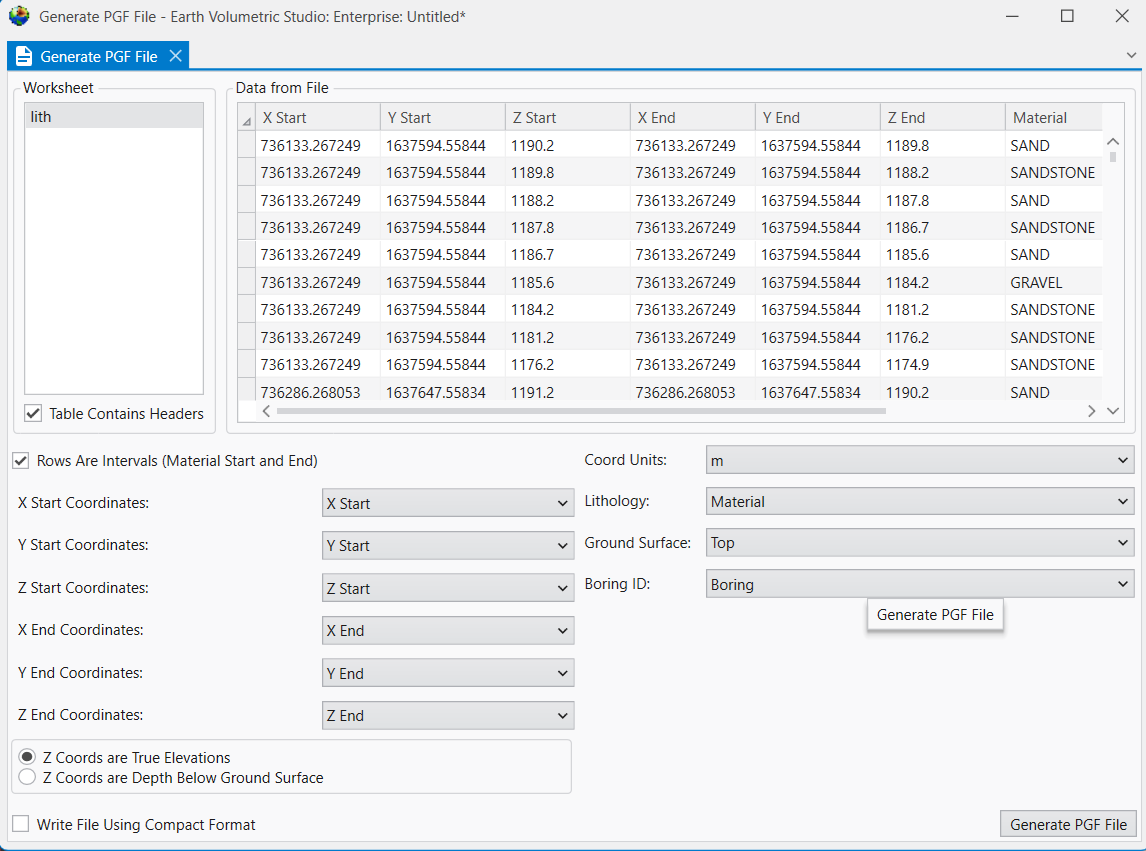
Task: Open the X Start Coordinates dropdown
Action: pos(447,504)
